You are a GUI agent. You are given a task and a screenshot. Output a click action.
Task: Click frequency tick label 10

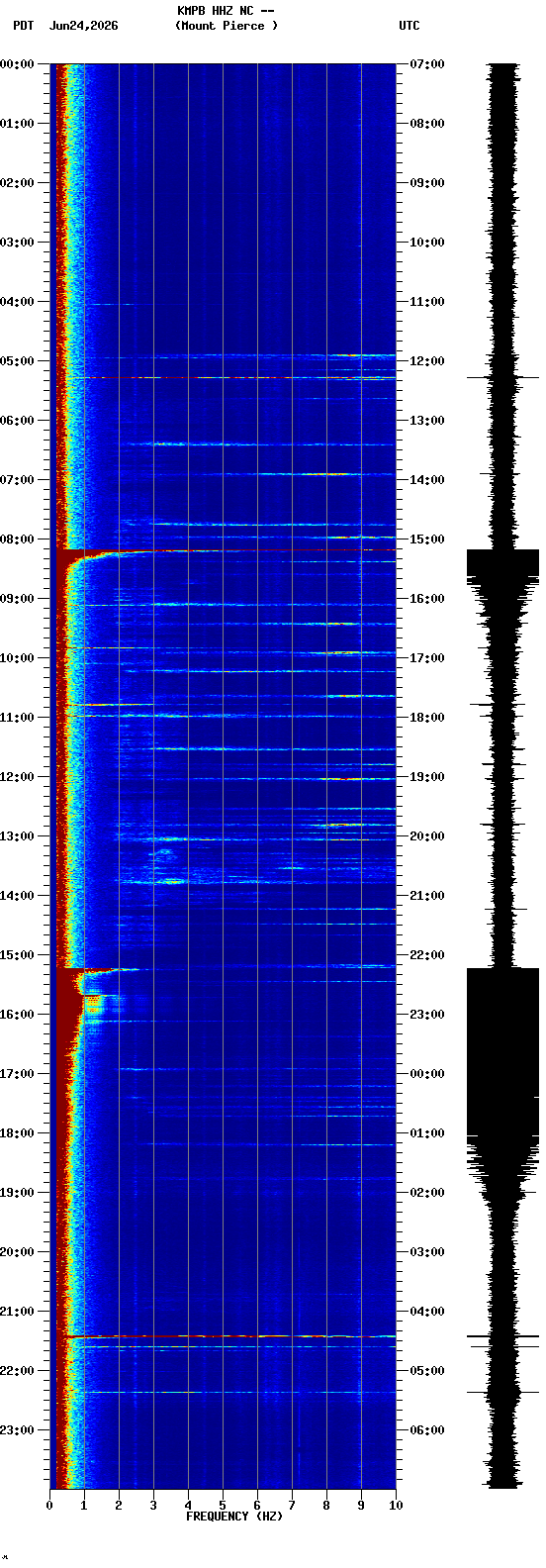coord(396,1506)
